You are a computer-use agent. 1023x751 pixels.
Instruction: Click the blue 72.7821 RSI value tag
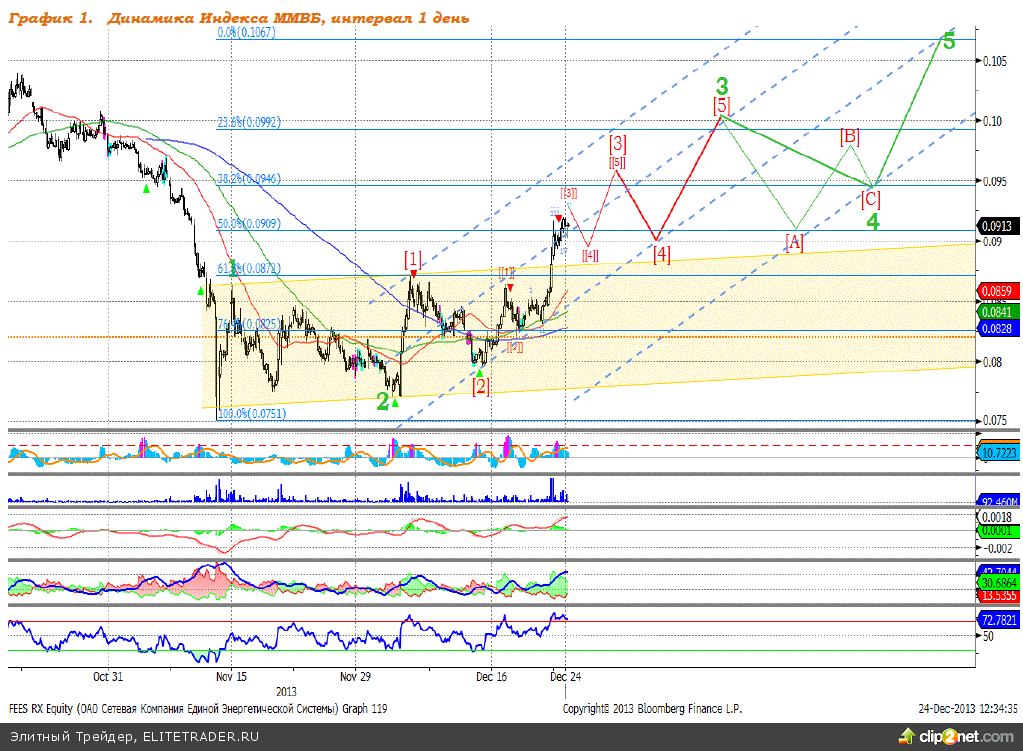click(997, 620)
